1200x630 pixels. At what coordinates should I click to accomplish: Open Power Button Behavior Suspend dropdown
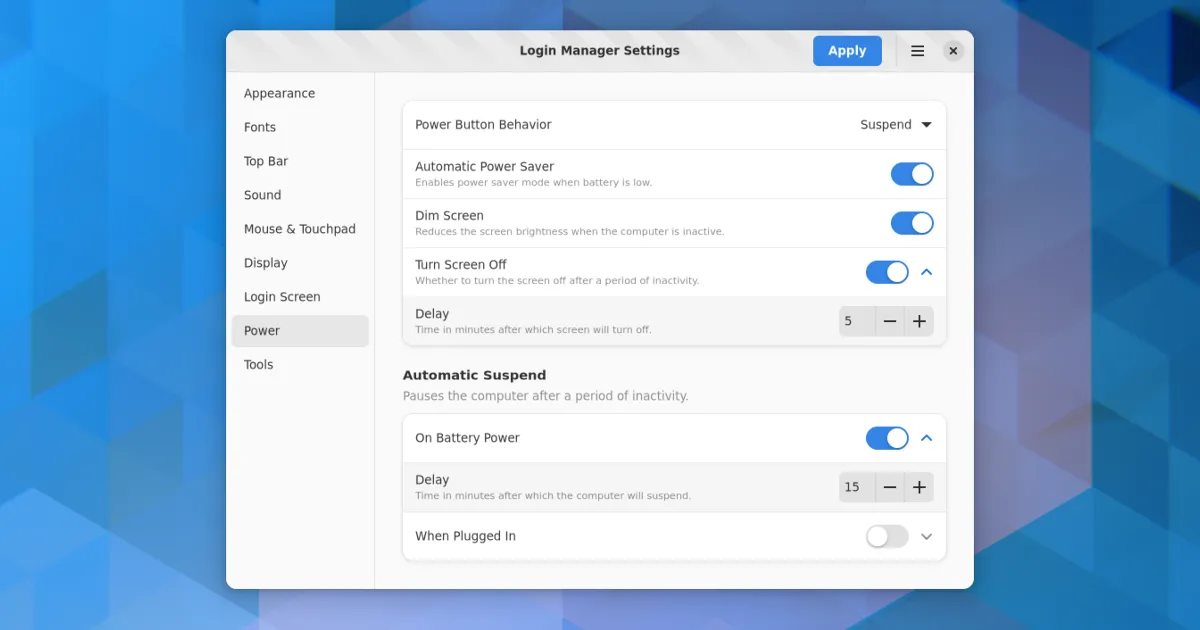click(895, 125)
